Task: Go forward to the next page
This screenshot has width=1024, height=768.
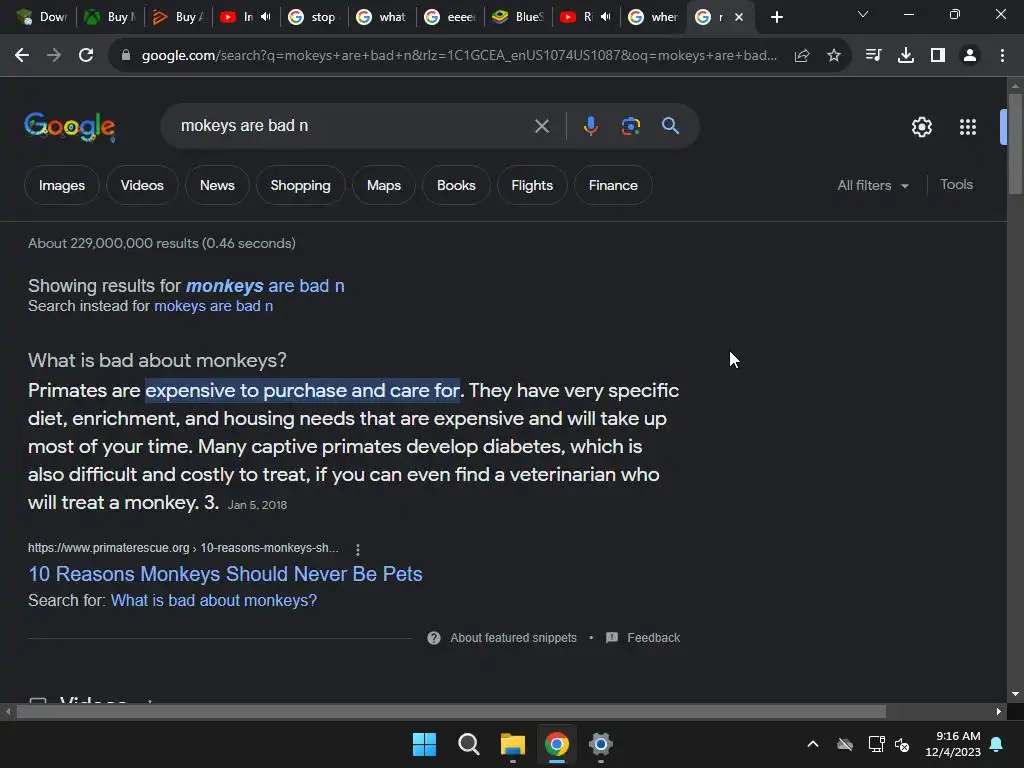Action: click(54, 56)
